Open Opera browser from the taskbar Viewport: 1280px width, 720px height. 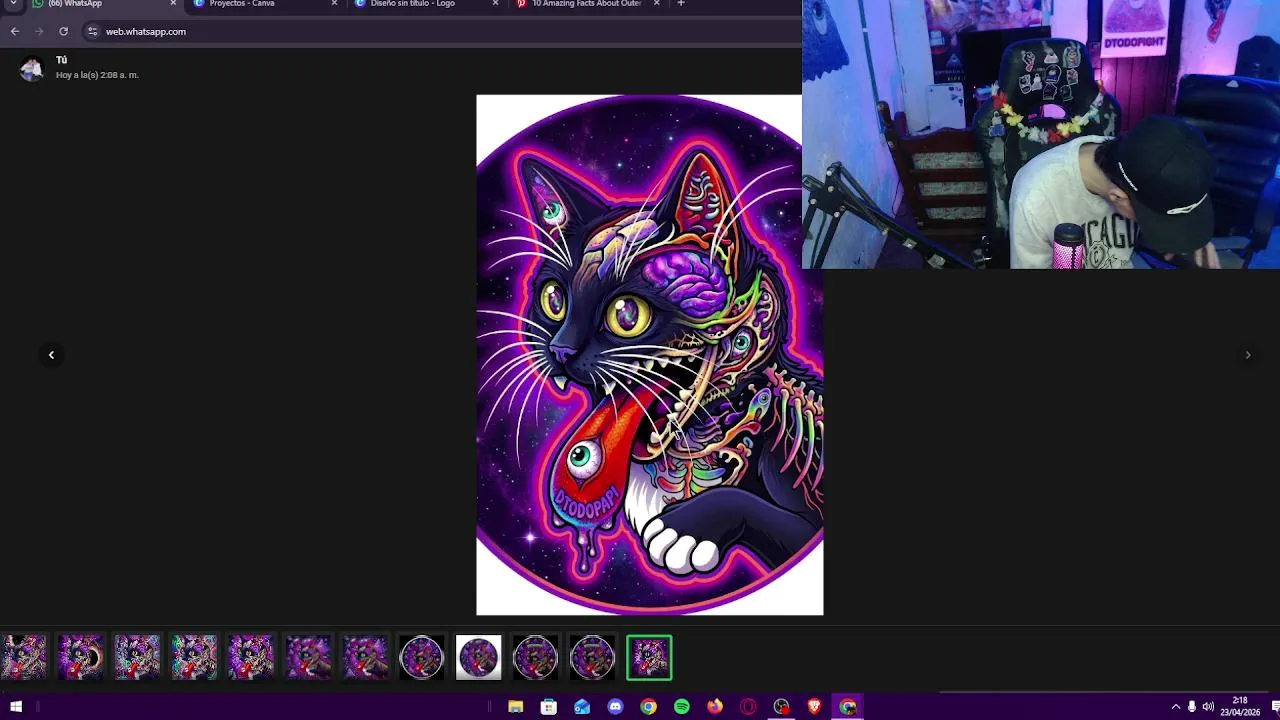click(x=748, y=707)
